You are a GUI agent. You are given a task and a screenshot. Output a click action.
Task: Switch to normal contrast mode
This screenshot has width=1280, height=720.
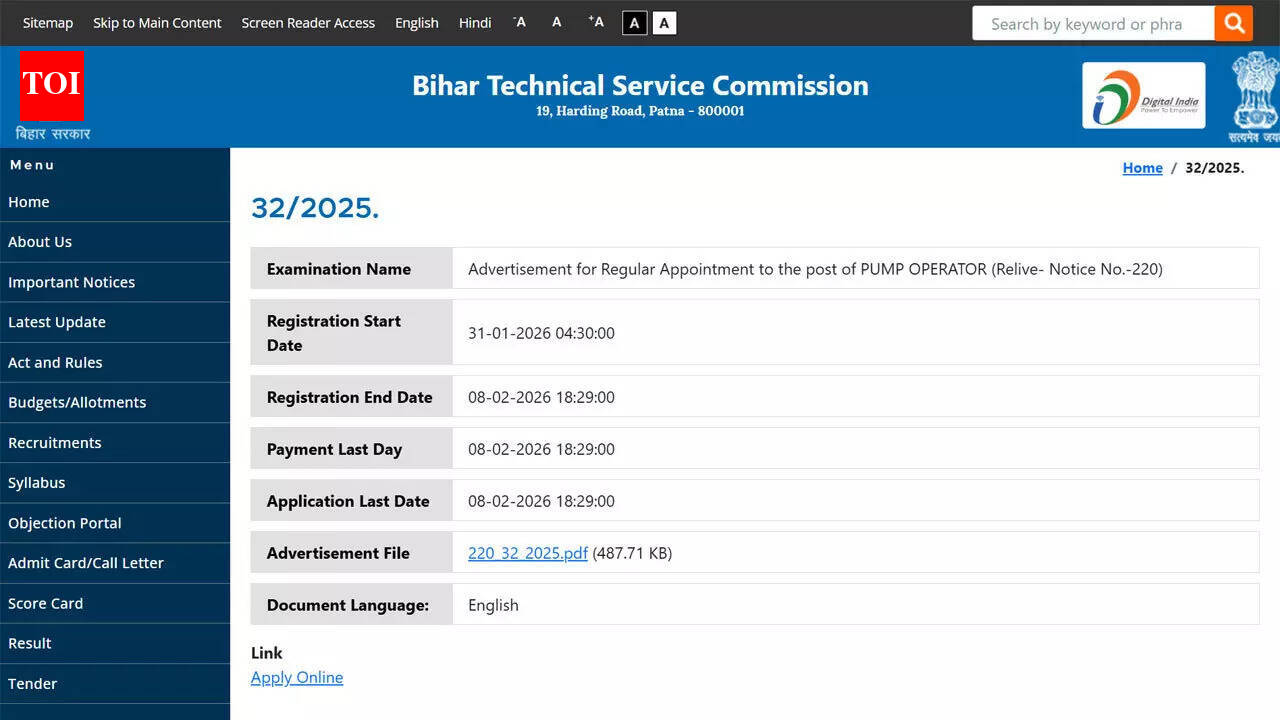coord(663,22)
